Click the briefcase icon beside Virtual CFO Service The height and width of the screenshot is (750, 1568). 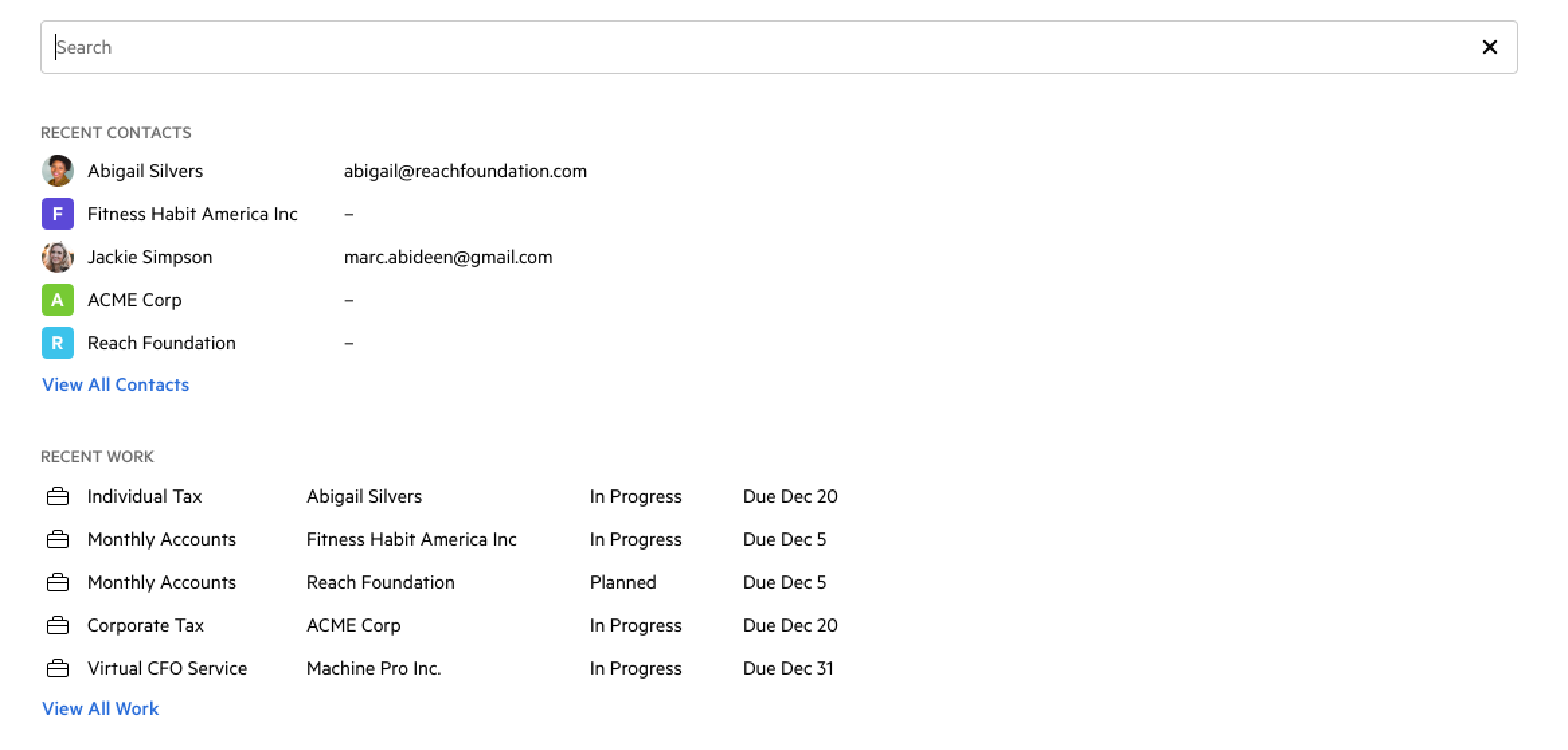tap(58, 669)
